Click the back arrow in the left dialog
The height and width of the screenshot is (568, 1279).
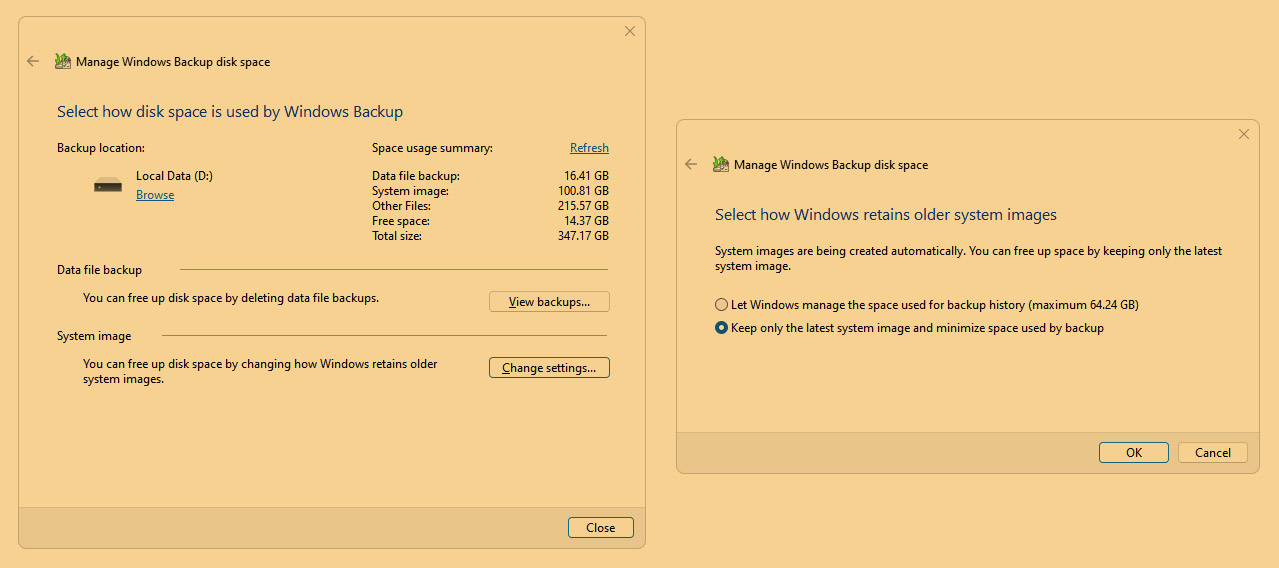coord(33,61)
